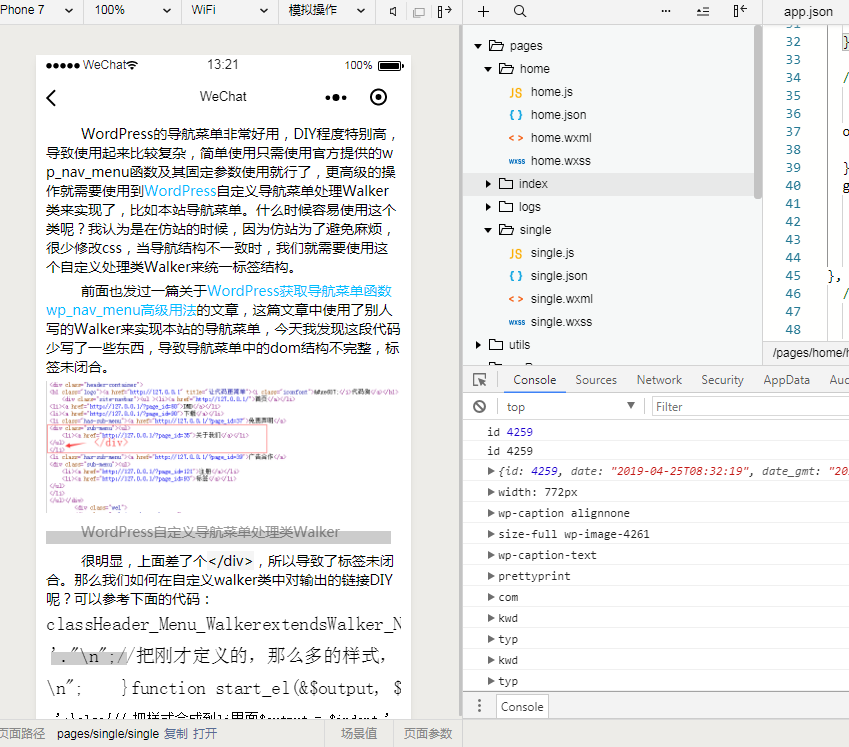Screen dimensions: 849x747
Task: Switch to the AppData tab
Action: click(x=786, y=380)
